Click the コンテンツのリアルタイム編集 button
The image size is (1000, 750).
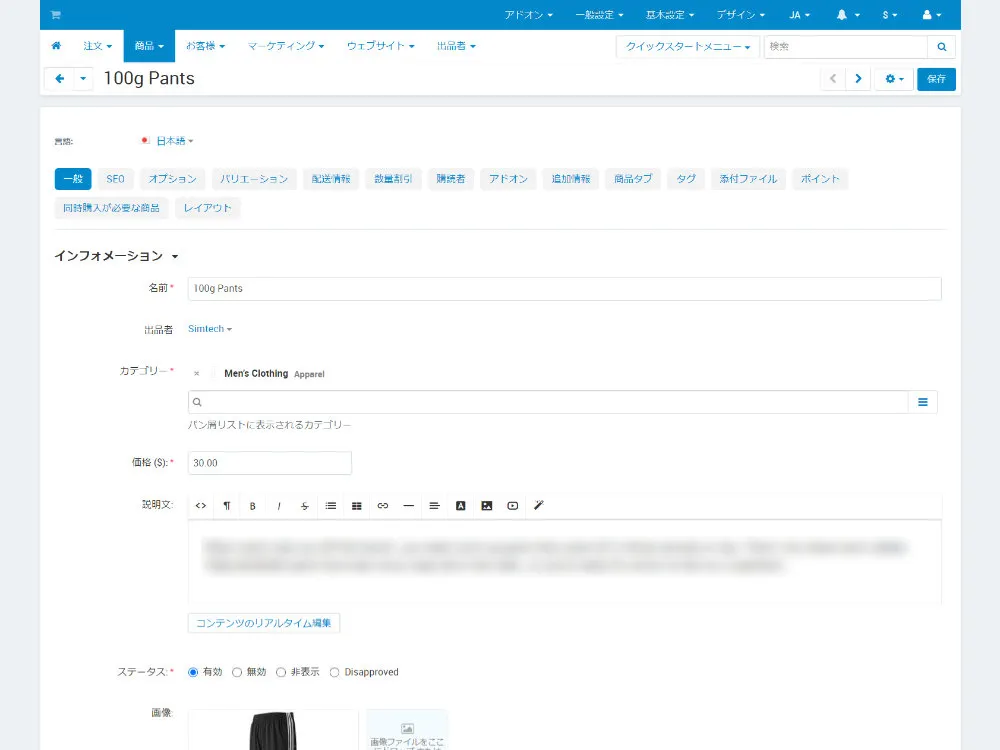click(x=264, y=622)
